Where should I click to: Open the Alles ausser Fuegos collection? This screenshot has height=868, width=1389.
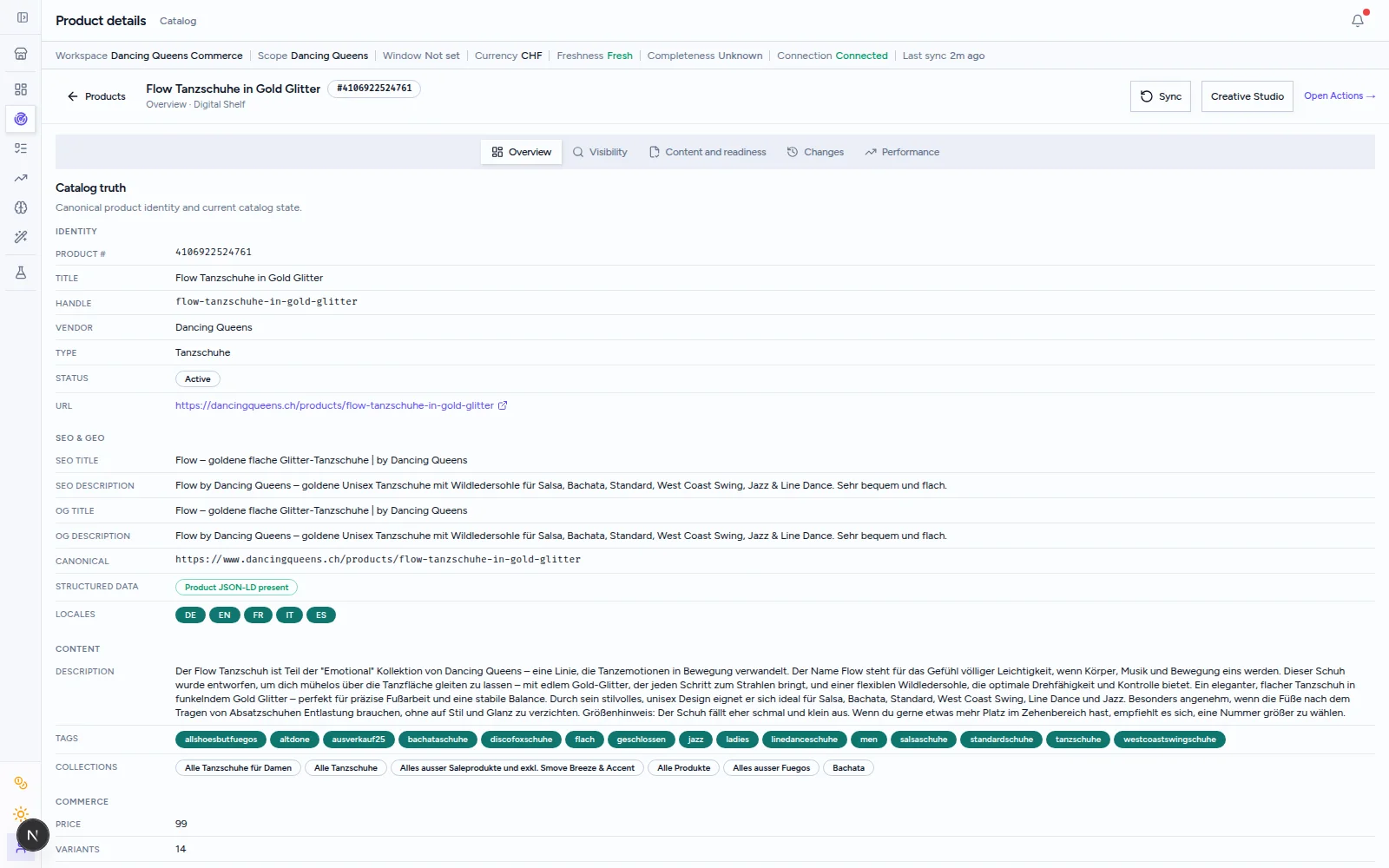(x=772, y=768)
